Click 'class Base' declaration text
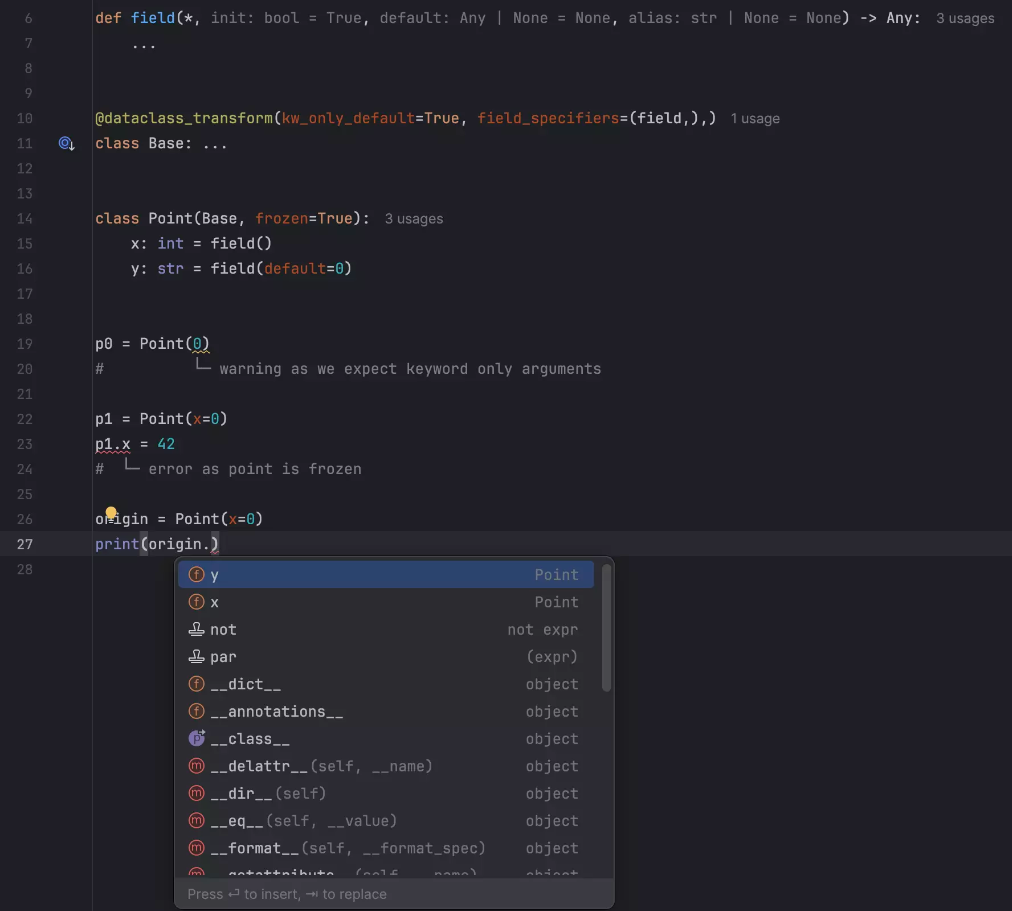The width and height of the screenshot is (1012, 911). click(139, 143)
